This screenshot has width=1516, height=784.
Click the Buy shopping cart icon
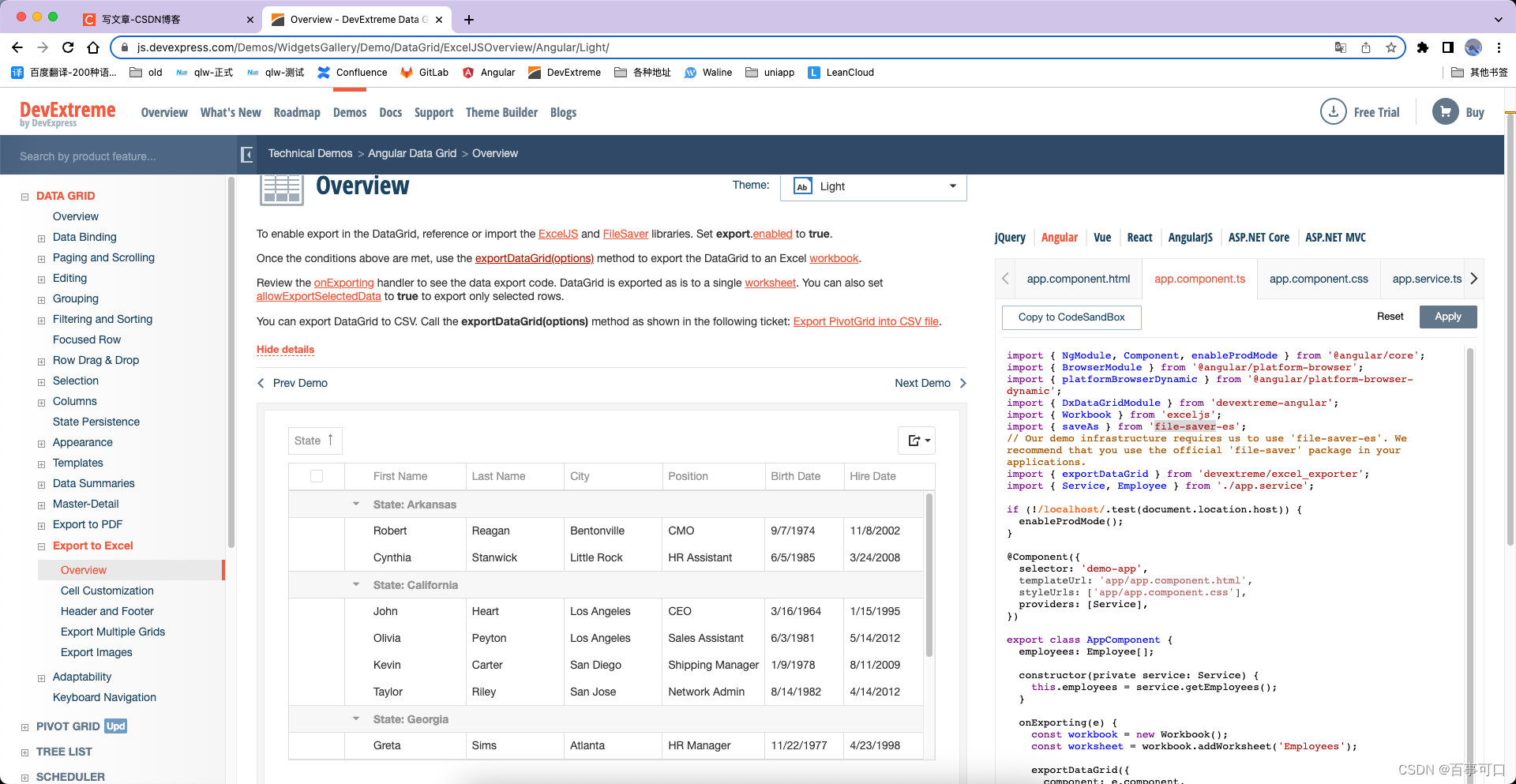(1446, 111)
